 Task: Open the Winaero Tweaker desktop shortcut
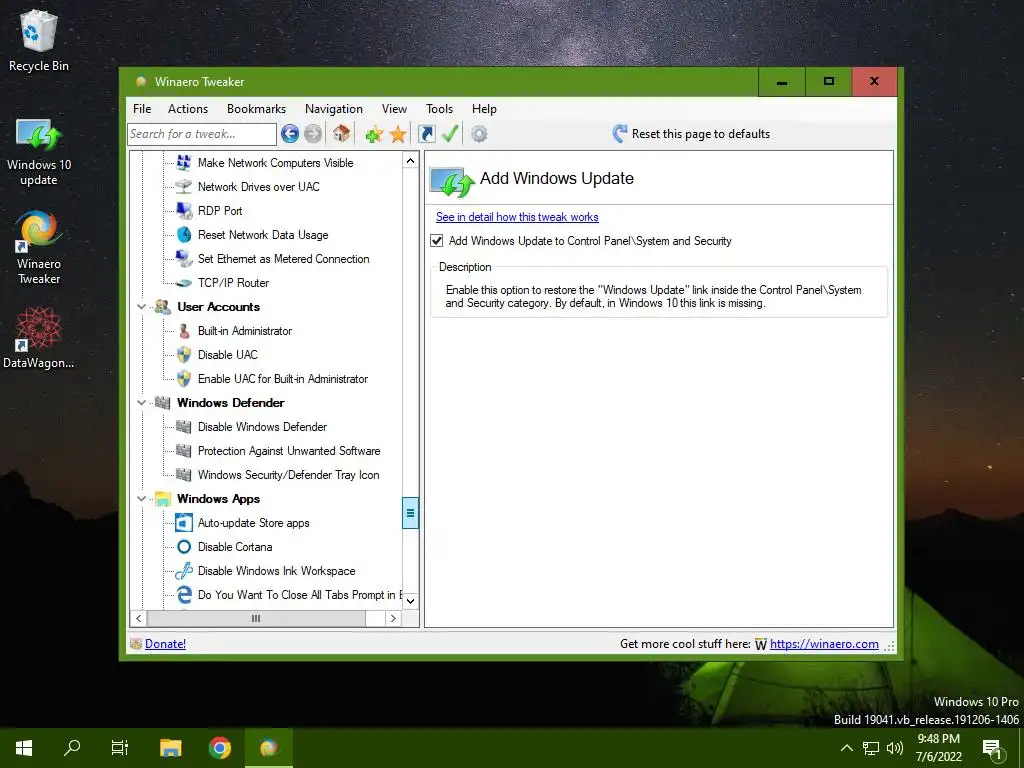click(x=39, y=247)
